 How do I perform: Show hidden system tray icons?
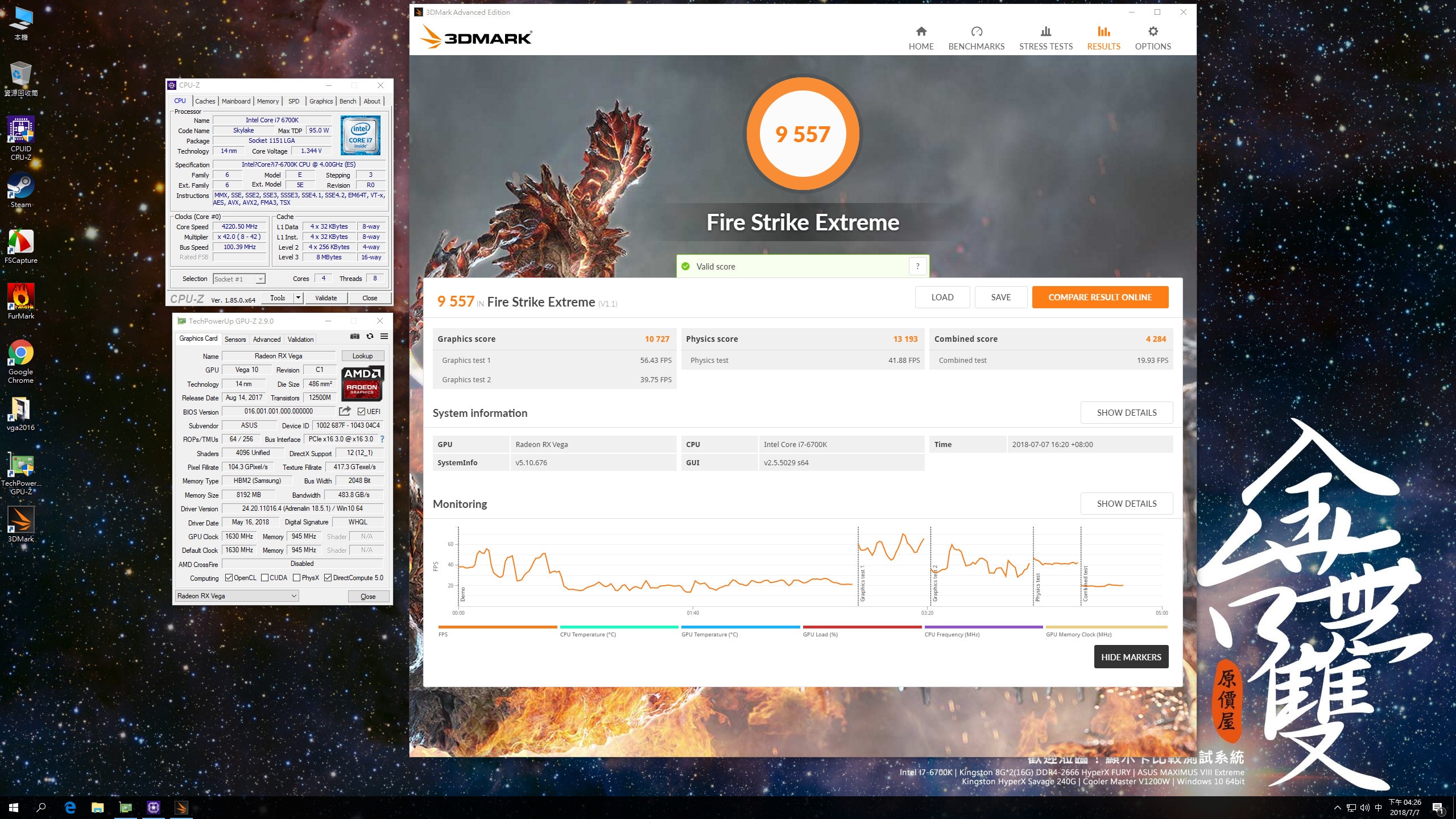point(1337,808)
